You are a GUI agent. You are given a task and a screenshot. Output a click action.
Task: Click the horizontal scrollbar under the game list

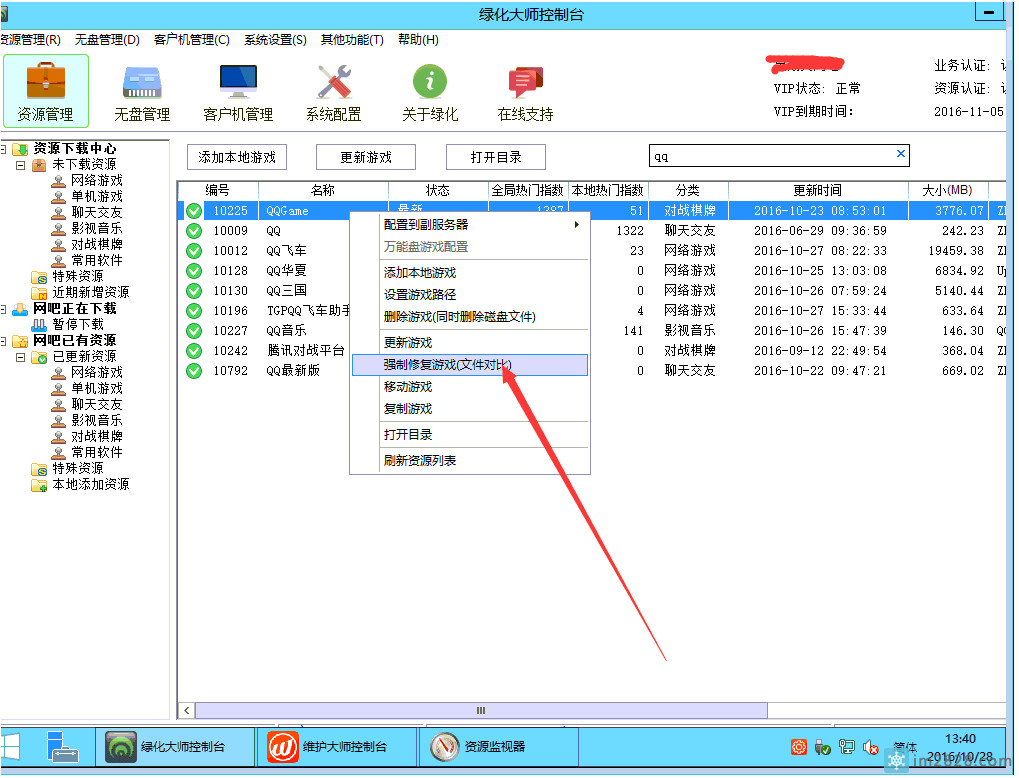[480, 710]
